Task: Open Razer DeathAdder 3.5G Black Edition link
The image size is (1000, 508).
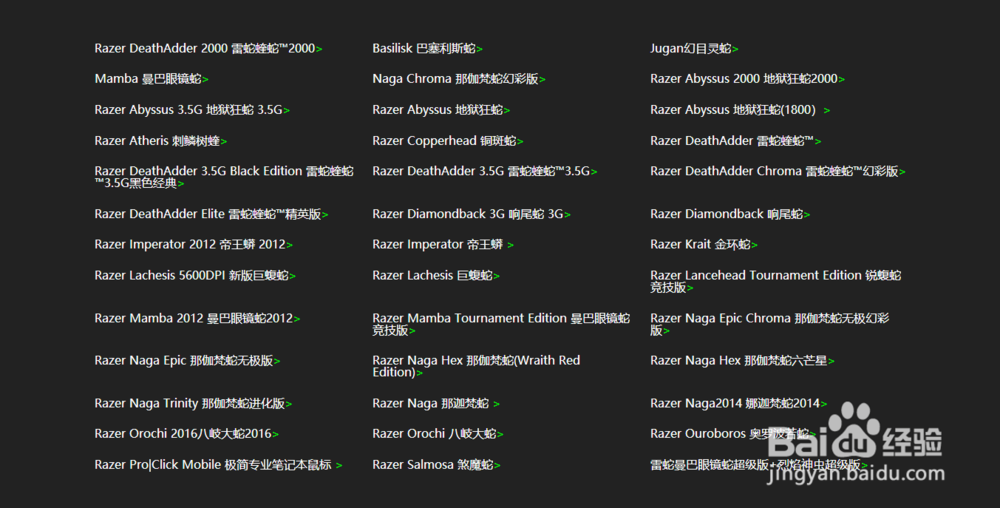Action: pyautogui.click(x=224, y=177)
